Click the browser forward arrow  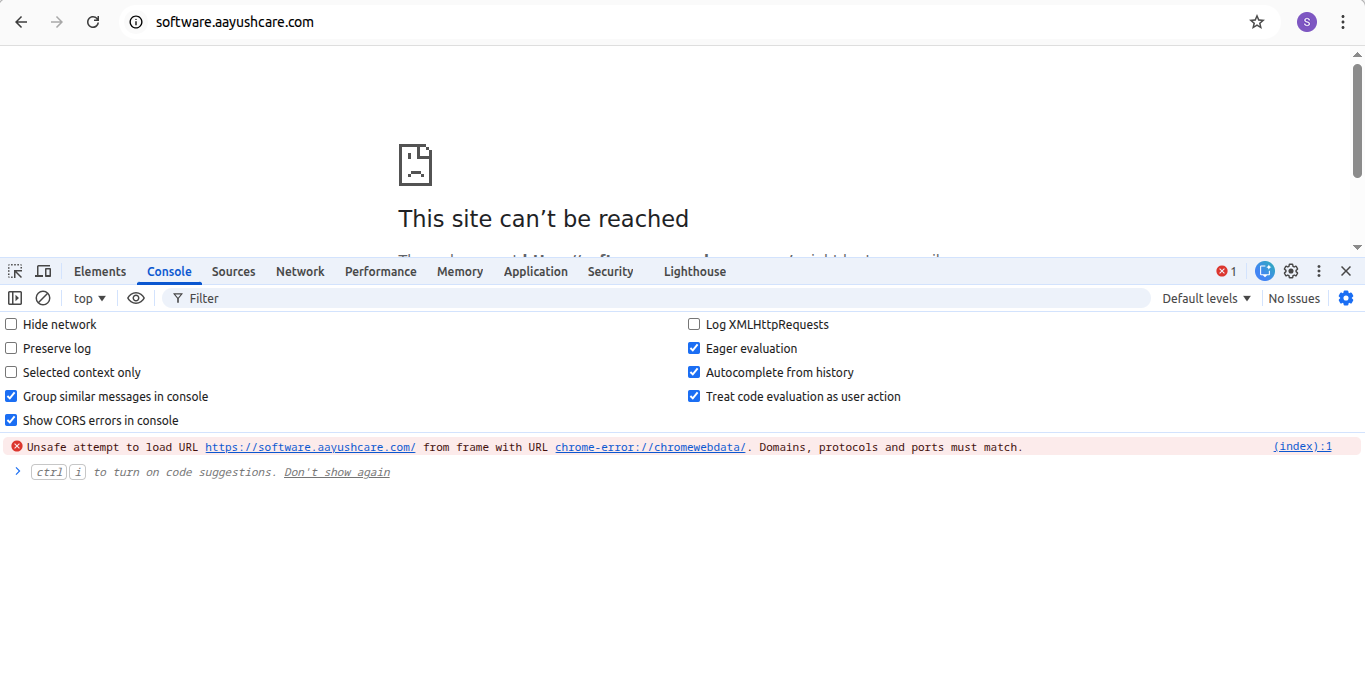[57, 22]
